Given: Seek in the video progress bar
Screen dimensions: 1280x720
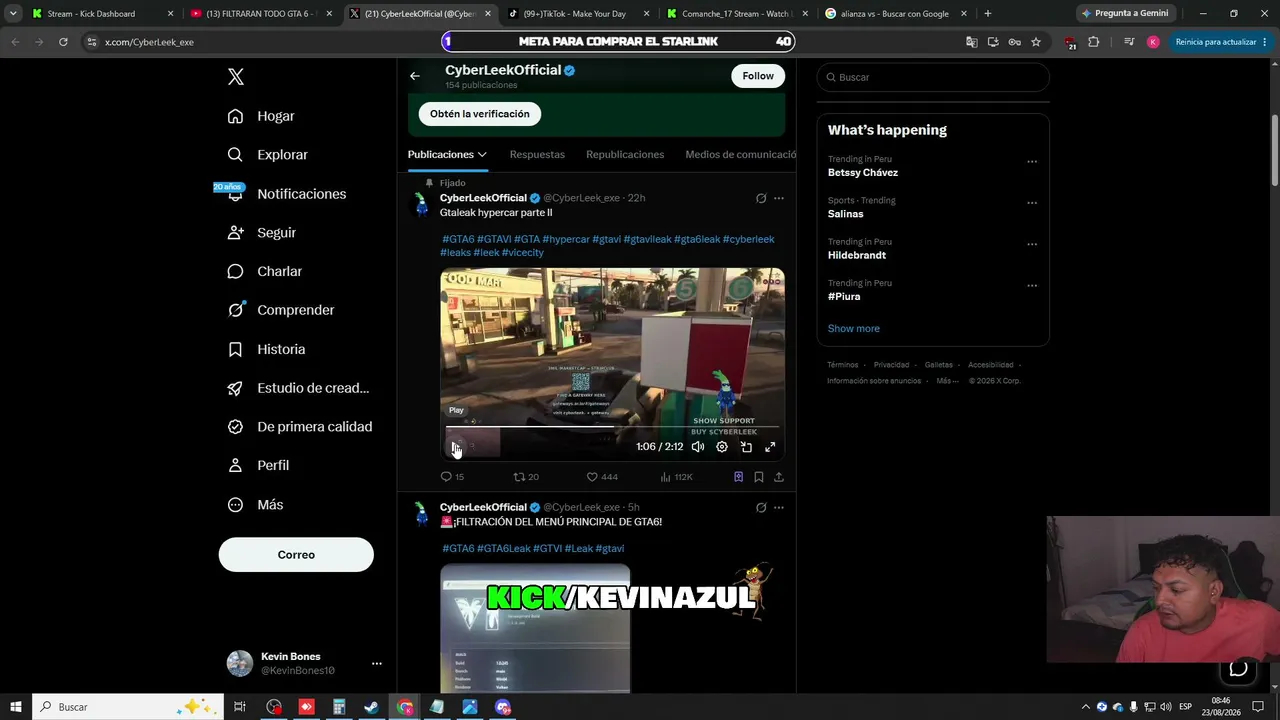Looking at the screenshot, I should [612, 427].
